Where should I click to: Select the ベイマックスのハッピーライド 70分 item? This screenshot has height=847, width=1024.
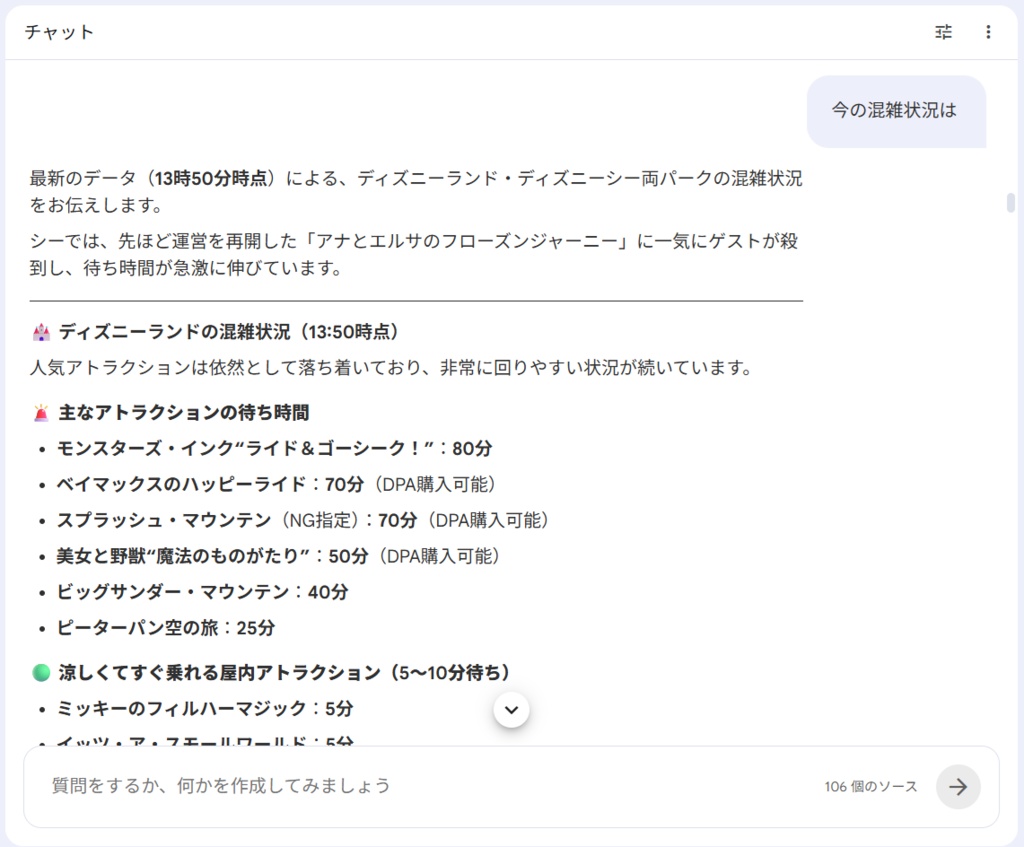(x=276, y=485)
